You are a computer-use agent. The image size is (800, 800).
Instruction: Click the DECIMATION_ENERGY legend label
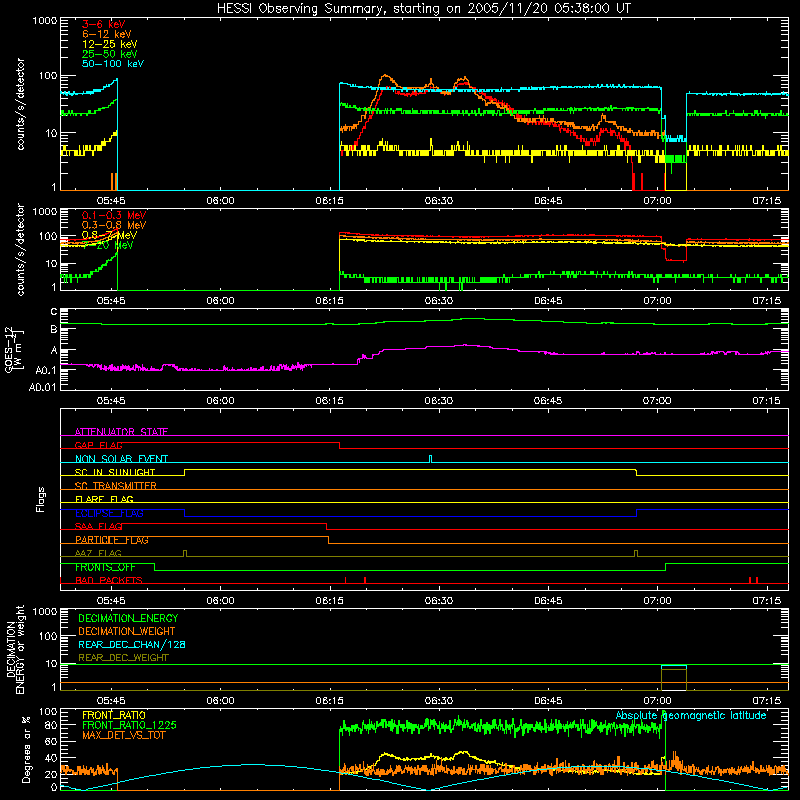point(128,618)
